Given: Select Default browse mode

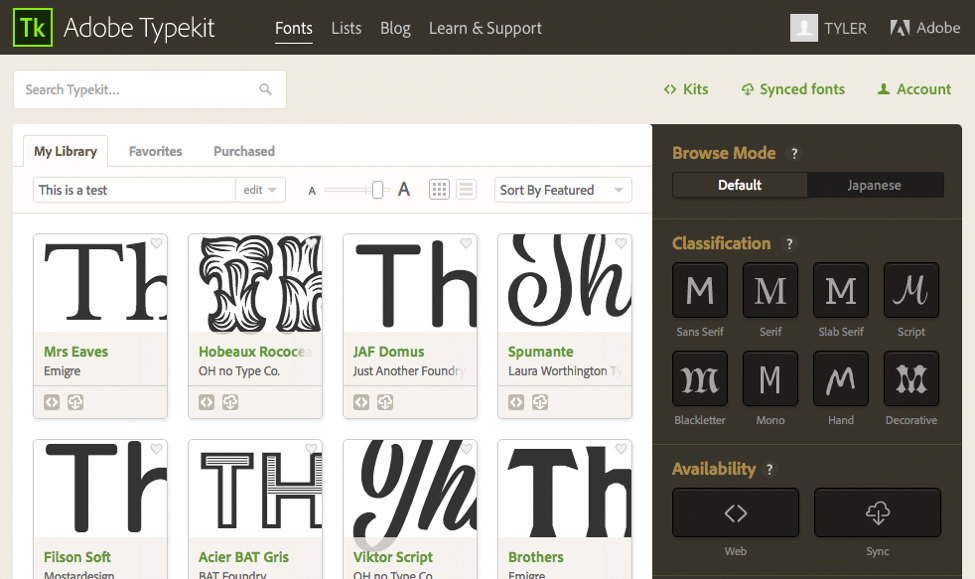Looking at the screenshot, I should click(740, 185).
